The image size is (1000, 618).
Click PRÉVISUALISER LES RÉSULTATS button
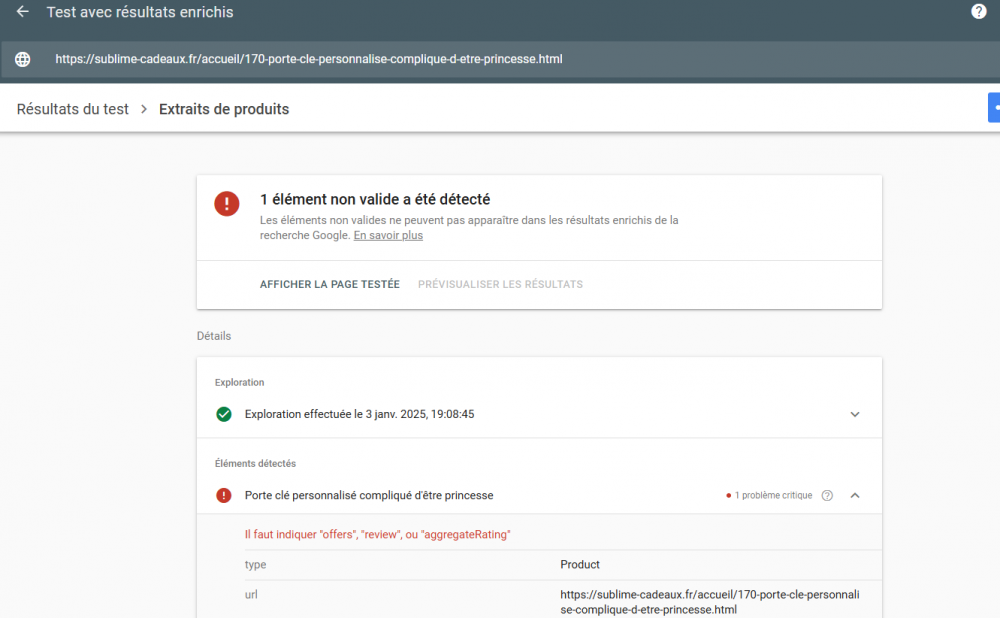pyautogui.click(x=500, y=284)
